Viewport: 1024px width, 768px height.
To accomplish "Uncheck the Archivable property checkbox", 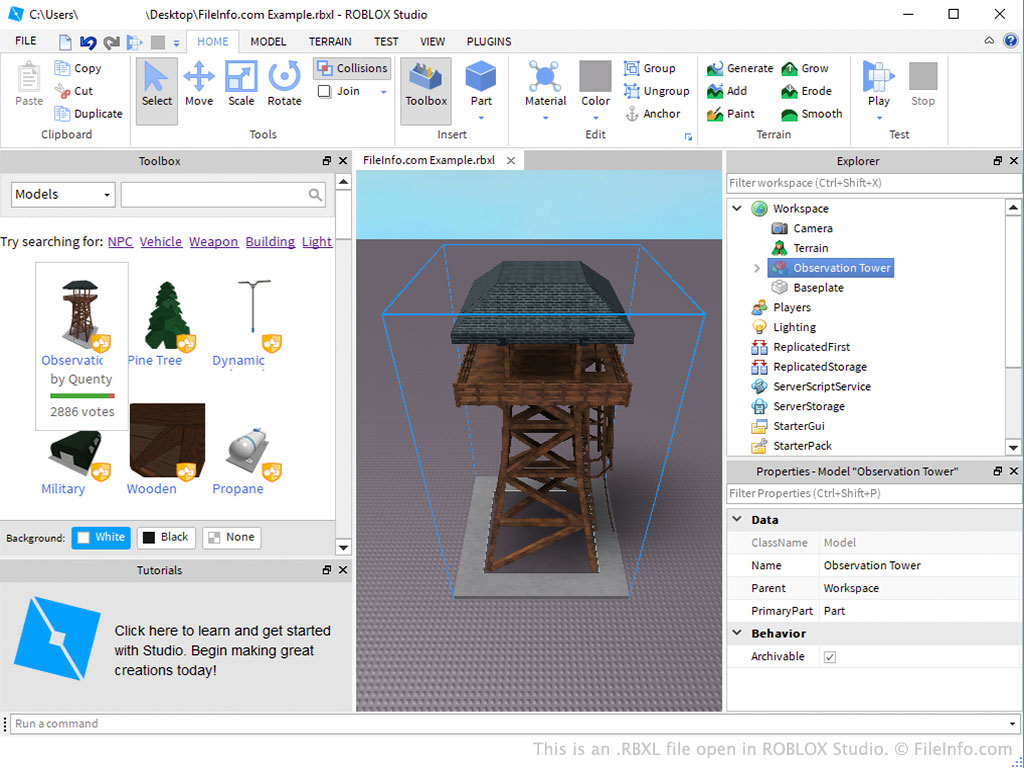I will point(830,657).
